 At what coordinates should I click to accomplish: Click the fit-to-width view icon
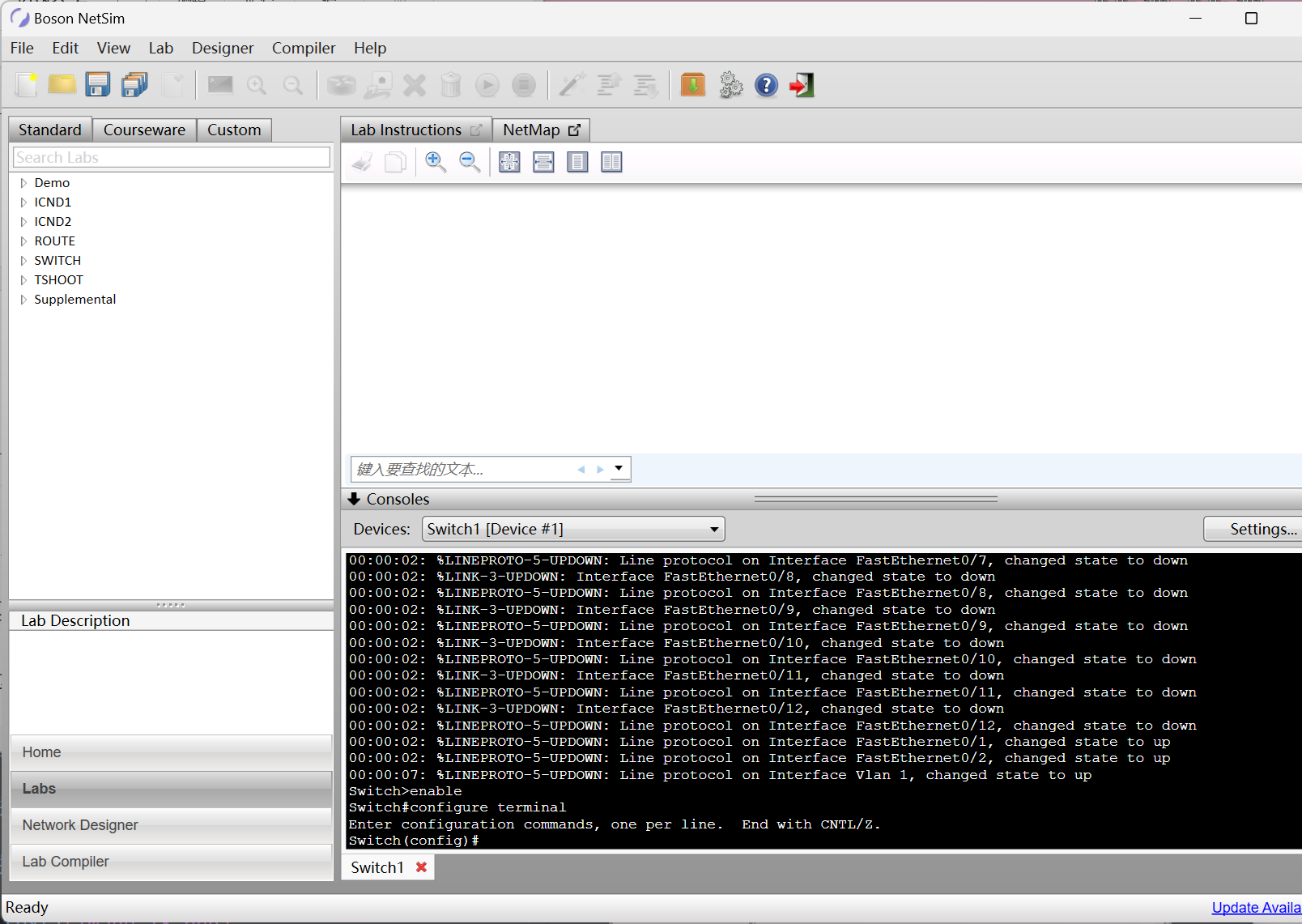tap(543, 162)
